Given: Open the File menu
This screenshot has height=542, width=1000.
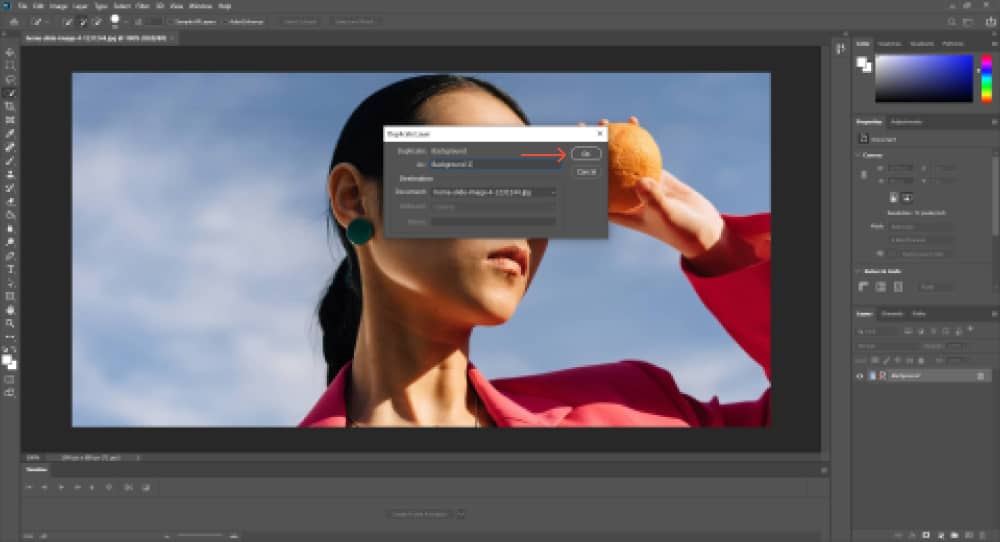Looking at the screenshot, I should pos(22,6).
